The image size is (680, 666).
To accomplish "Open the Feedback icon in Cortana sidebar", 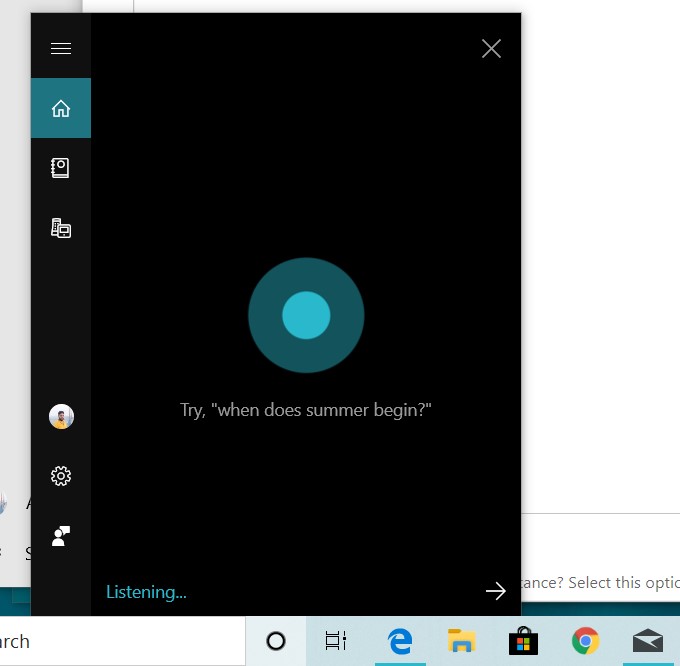I will click(61, 536).
